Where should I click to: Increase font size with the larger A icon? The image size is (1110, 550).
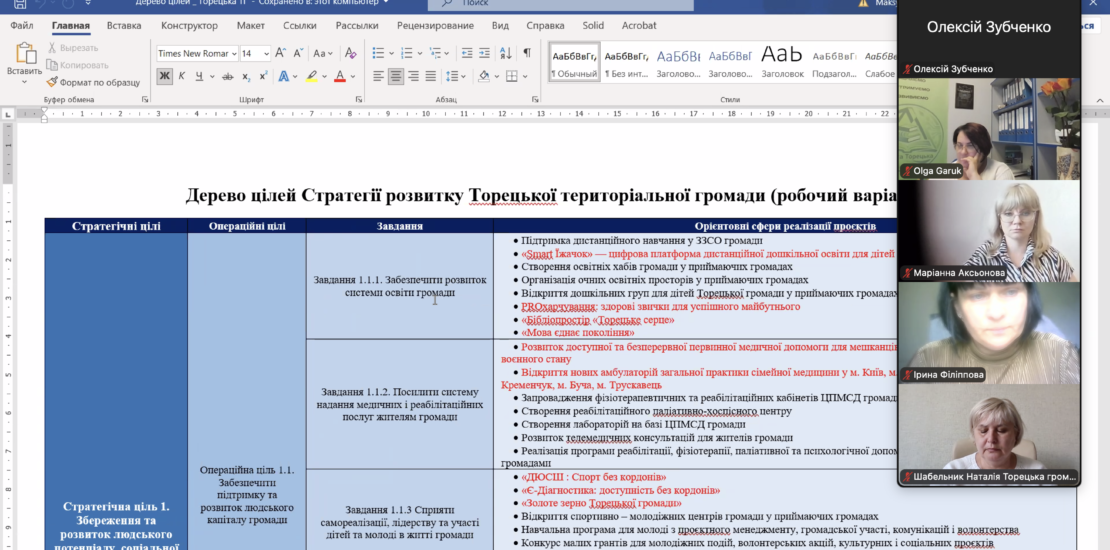coord(280,53)
